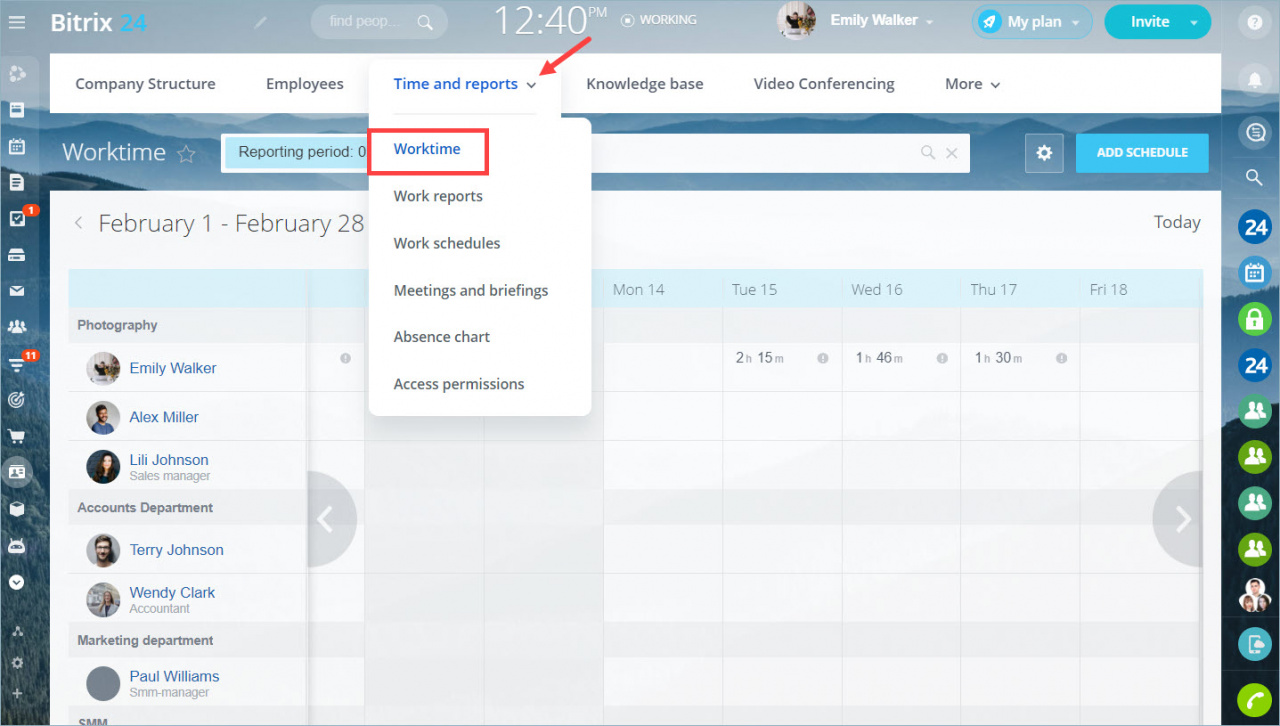This screenshot has width=1280, height=726.
Task: Open the calendar chat icon in right panel
Action: (1254, 271)
